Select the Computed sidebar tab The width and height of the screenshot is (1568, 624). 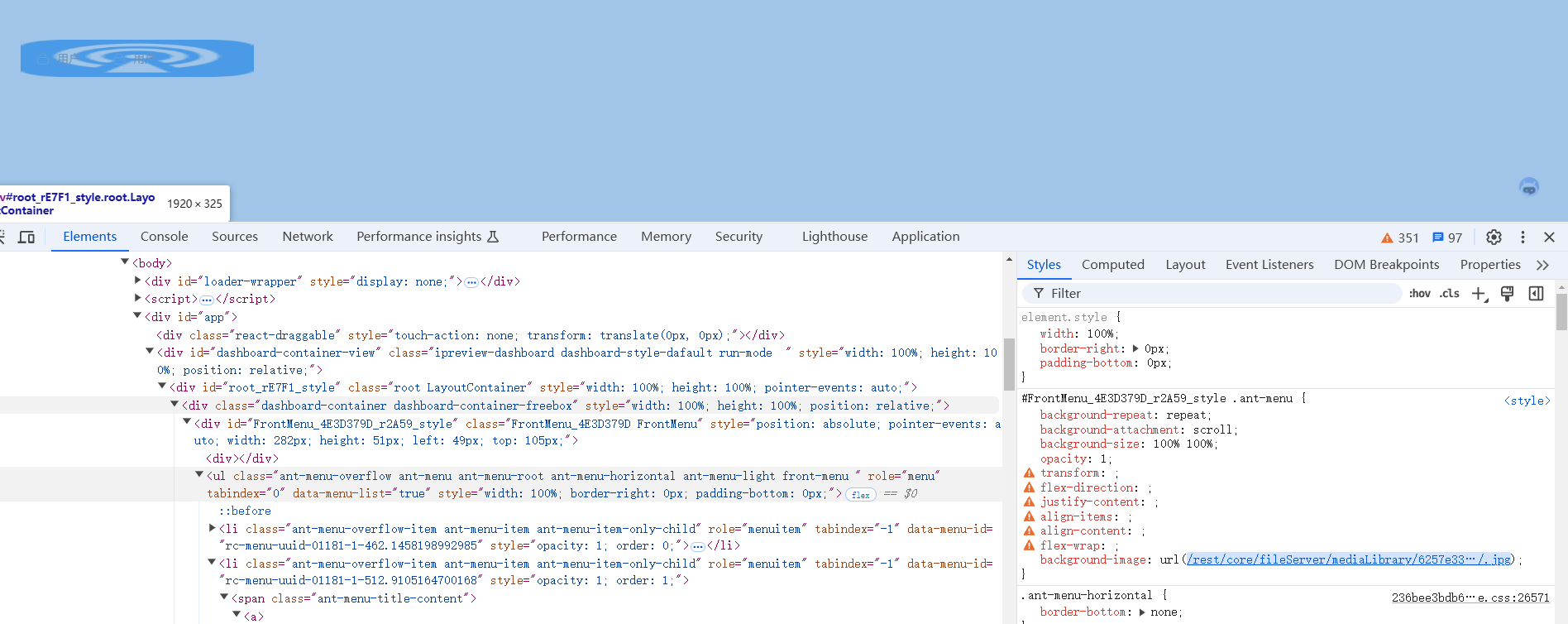[x=1112, y=265]
